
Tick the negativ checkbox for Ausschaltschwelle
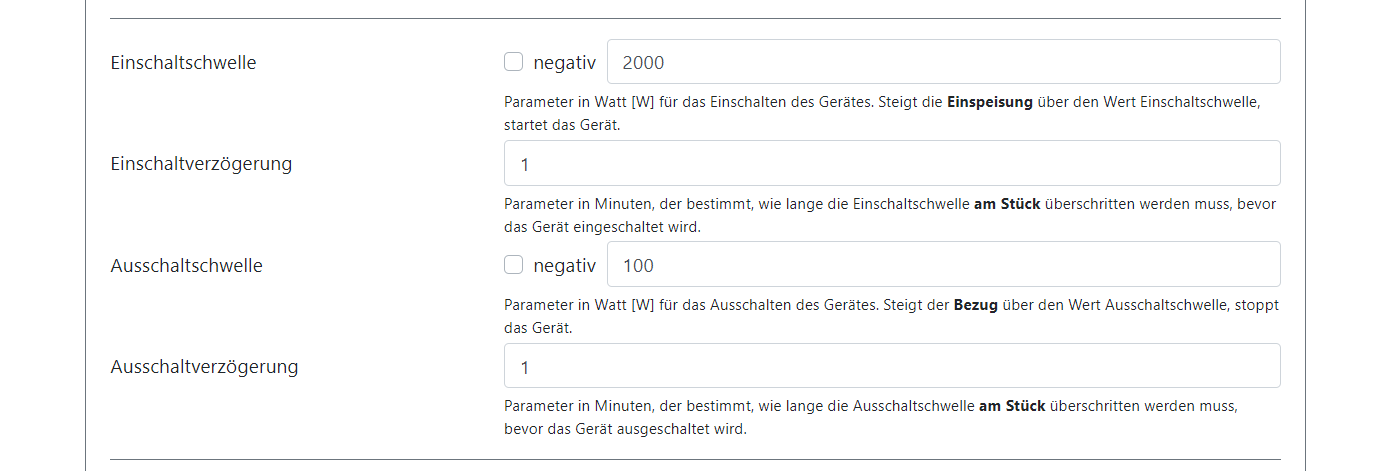coord(513,265)
